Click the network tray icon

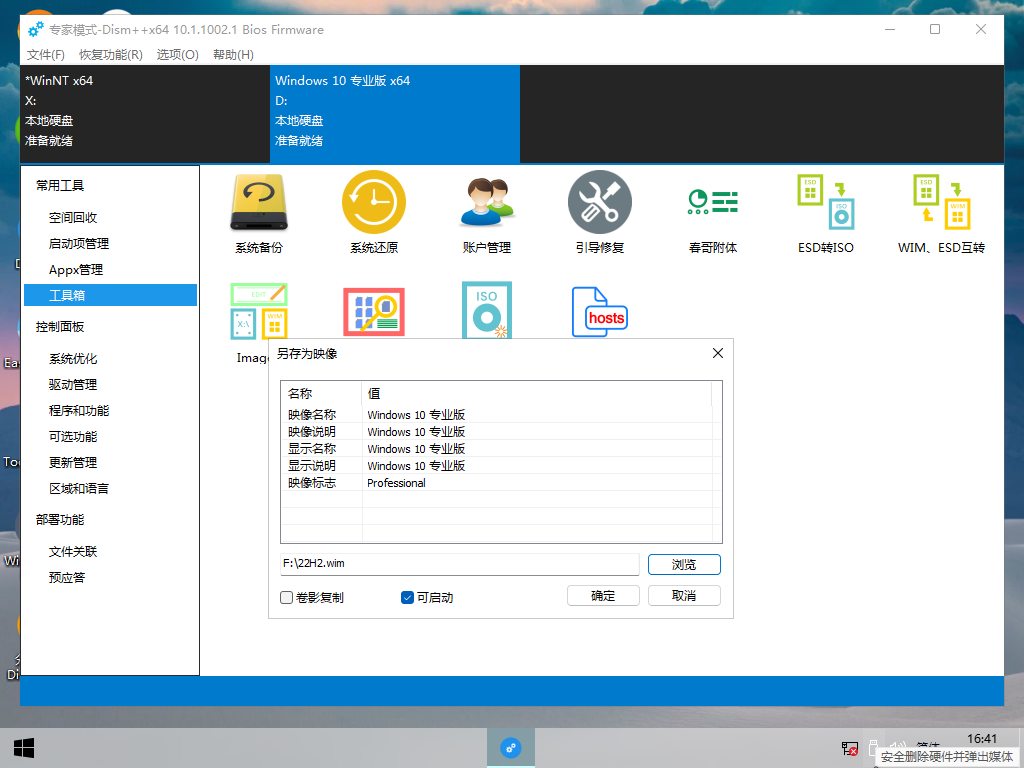(850, 748)
